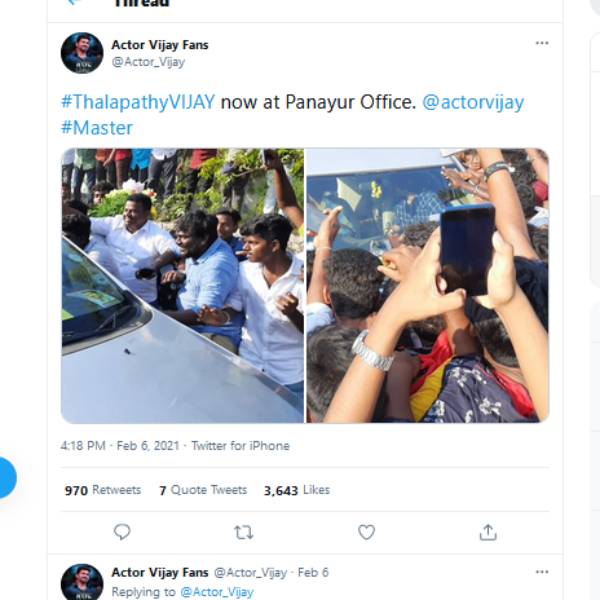Open avatar on the reply tweet
Viewport: 600px width, 600px height.
tap(82, 582)
